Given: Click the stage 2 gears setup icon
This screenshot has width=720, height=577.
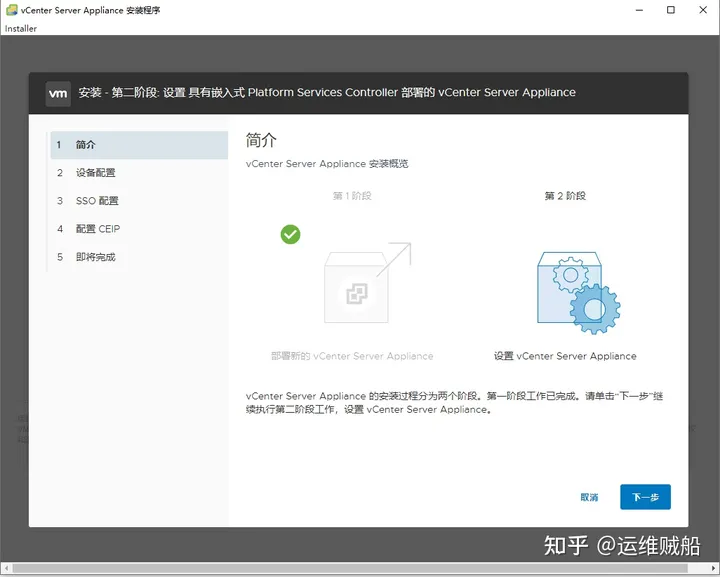Looking at the screenshot, I should coord(577,289).
